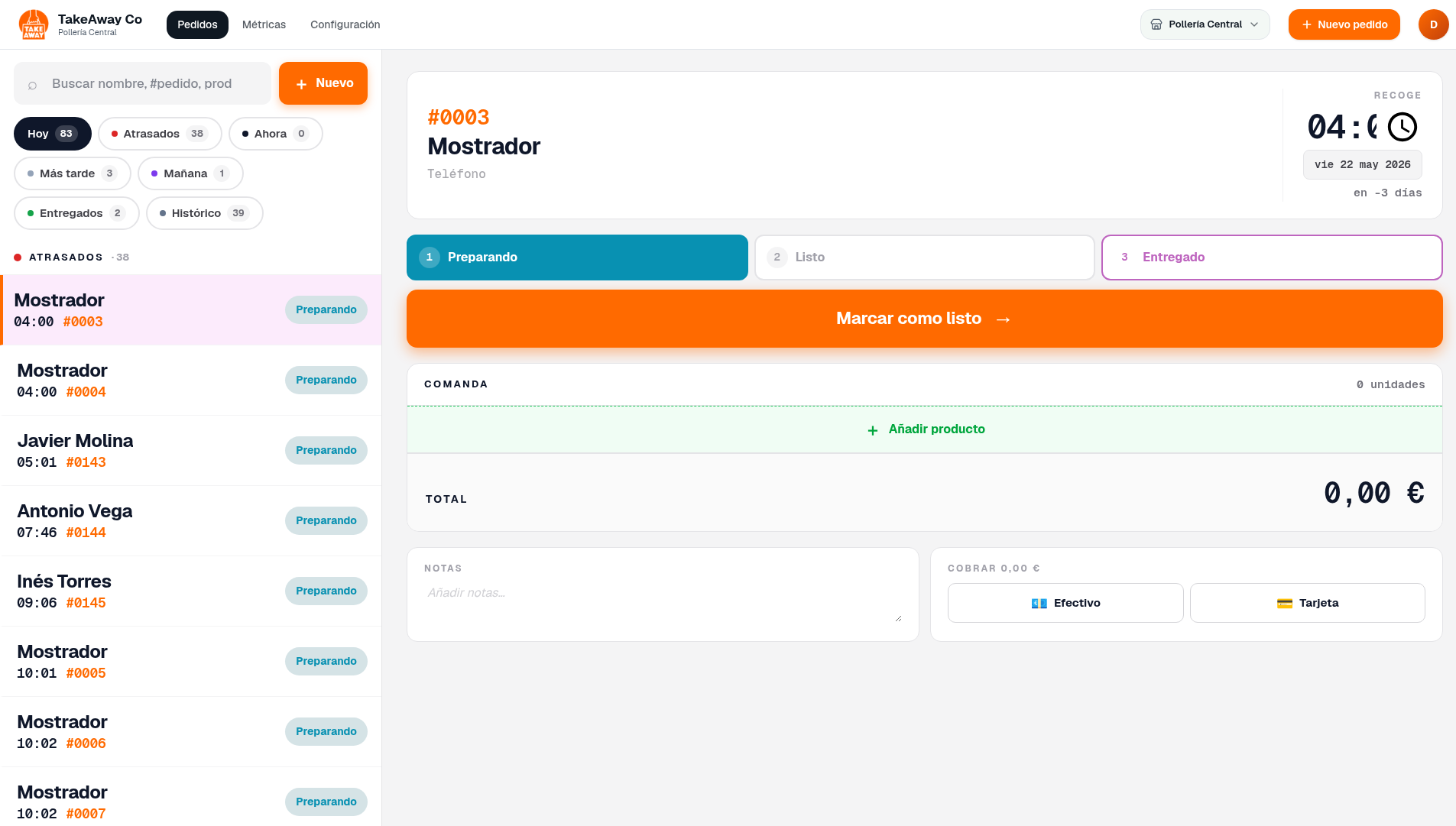This screenshot has height=826, width=1456.
Task: Click the Mostrador customer name heading
Action: pyautogui.click(x=484, y=146)
